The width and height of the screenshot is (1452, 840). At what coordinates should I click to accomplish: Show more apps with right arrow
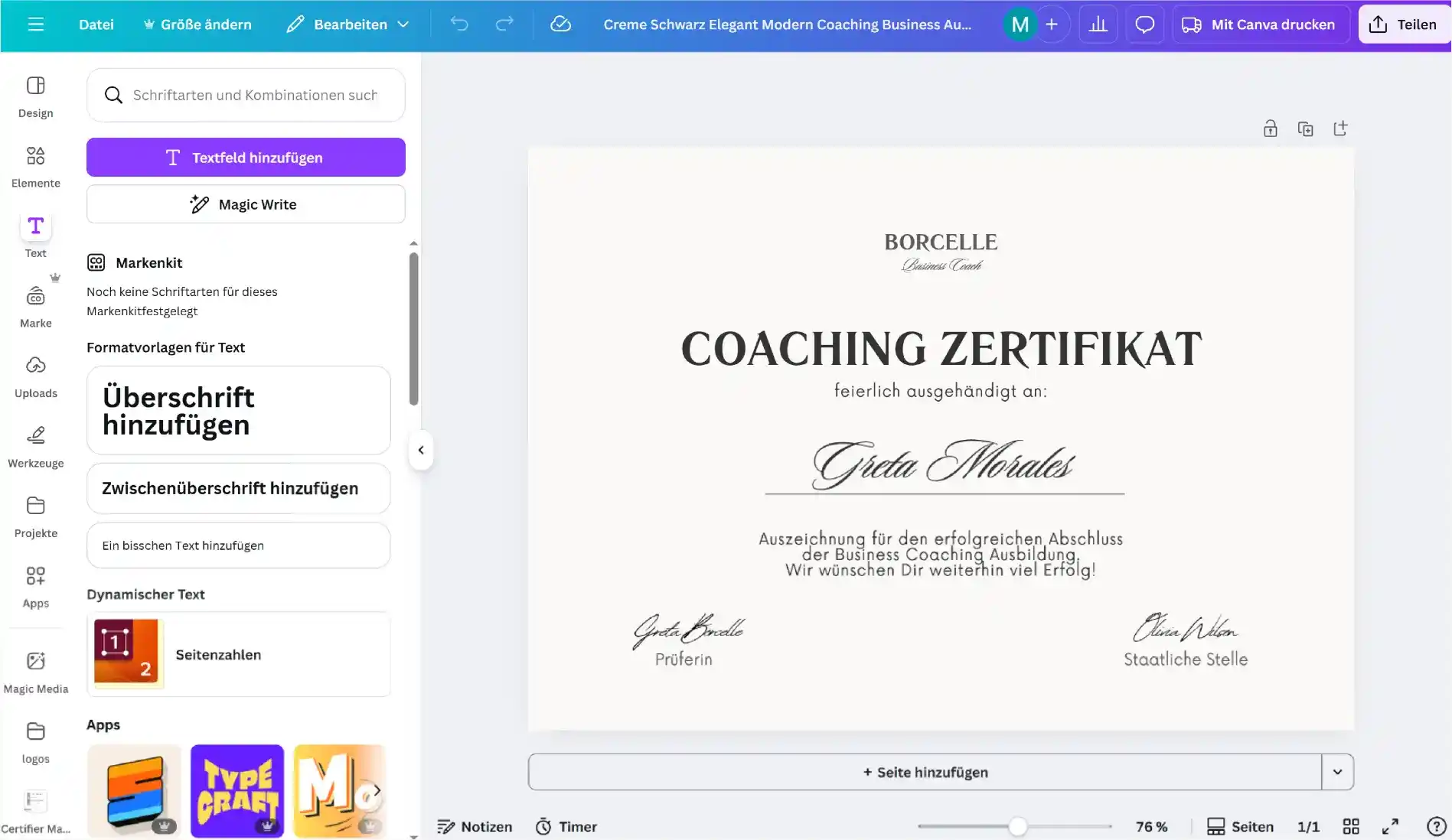point(377,790)
